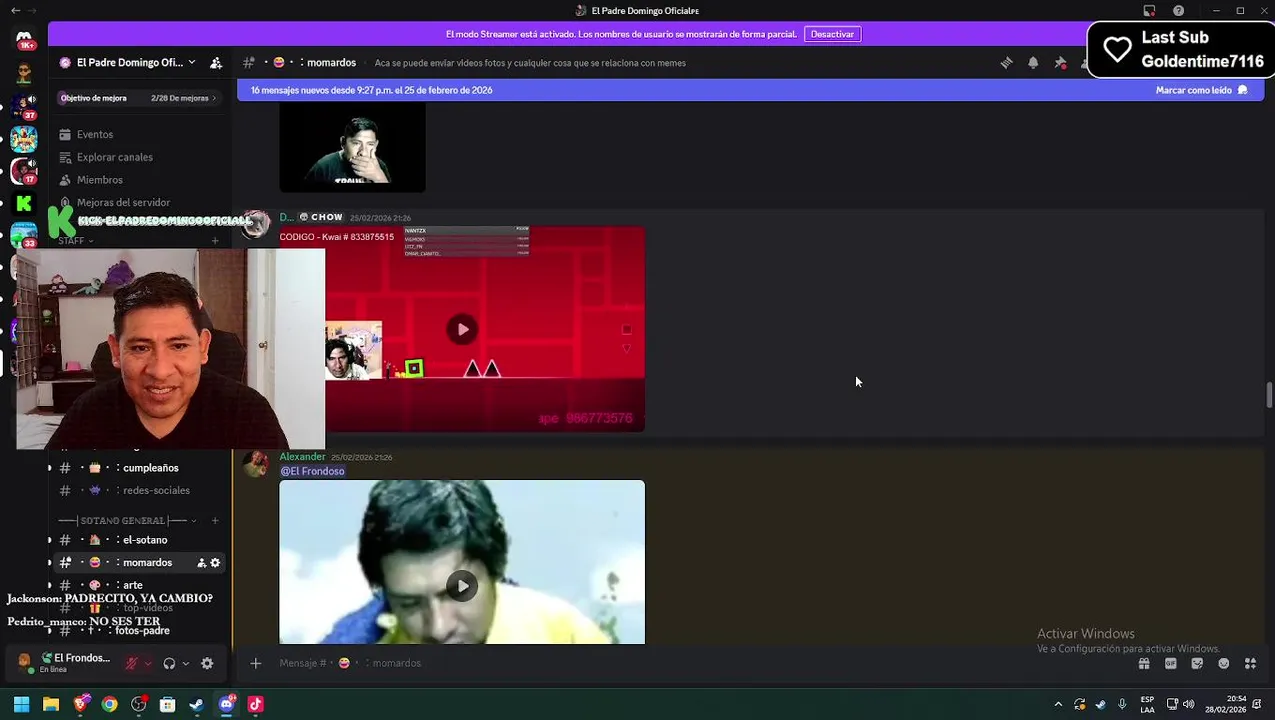
Task: Open Brave browser from taskbar
Action: pyautogui.click(x=81, y=704)
